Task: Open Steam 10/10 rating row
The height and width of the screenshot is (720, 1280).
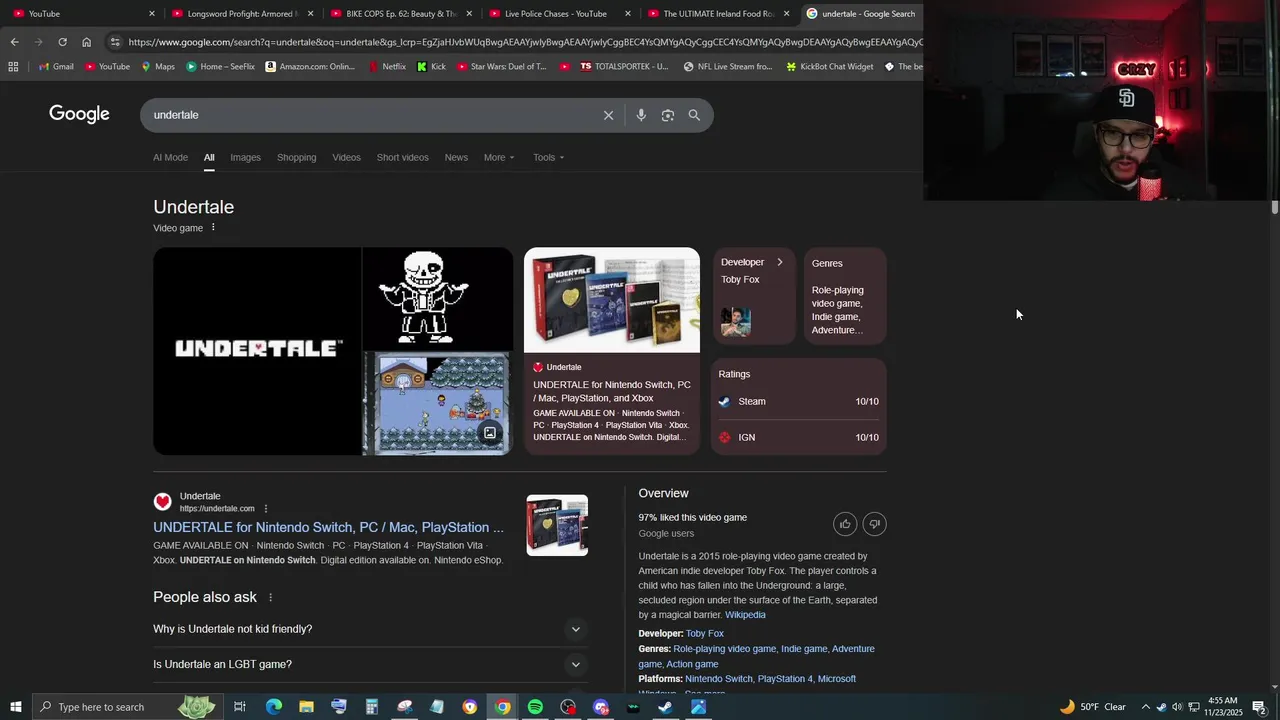Action: pos(798,402)
